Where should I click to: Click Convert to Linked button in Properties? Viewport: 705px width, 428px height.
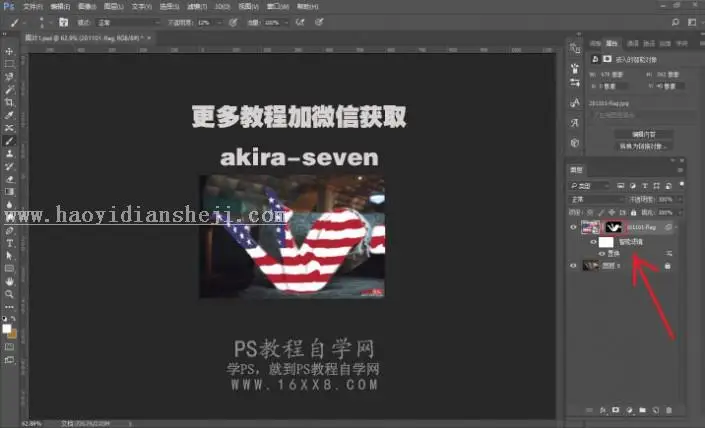pos(643,146)
